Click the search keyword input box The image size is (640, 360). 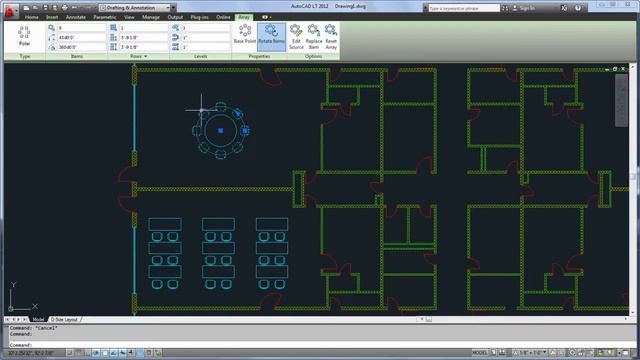(464, 8)
